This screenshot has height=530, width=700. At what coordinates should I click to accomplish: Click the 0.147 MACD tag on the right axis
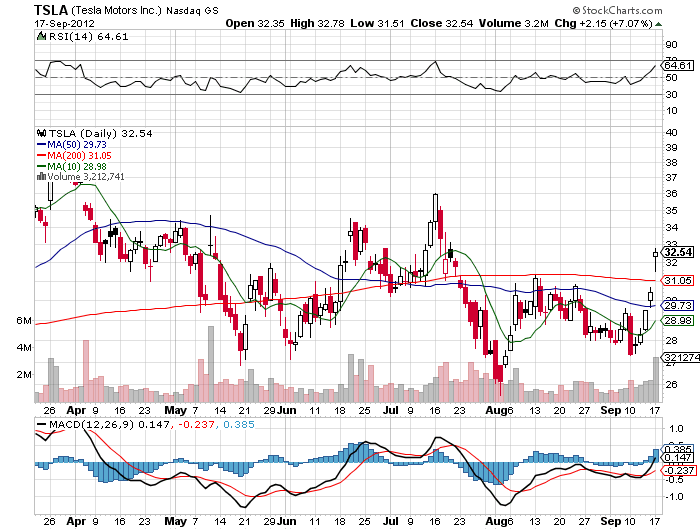pos(678,458)
